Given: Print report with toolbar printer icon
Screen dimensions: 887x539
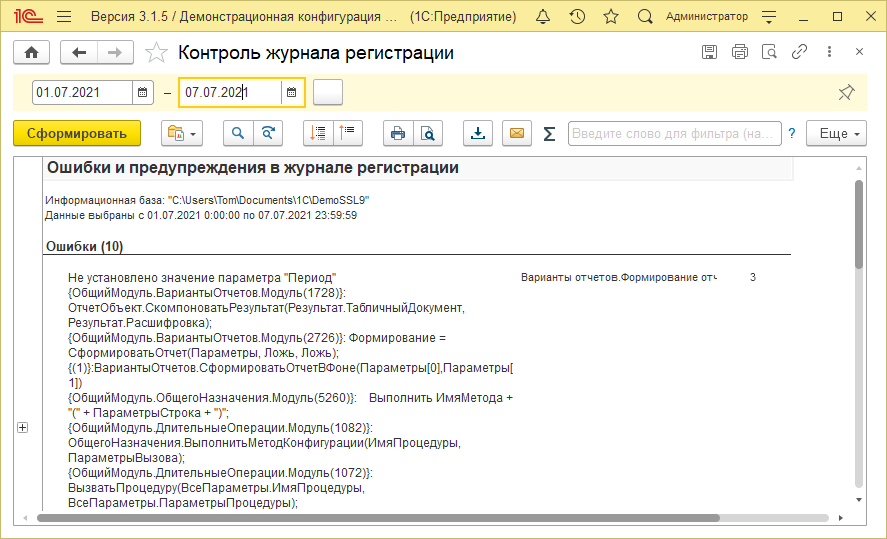Looking at the screenshot, I should point(398,133).
